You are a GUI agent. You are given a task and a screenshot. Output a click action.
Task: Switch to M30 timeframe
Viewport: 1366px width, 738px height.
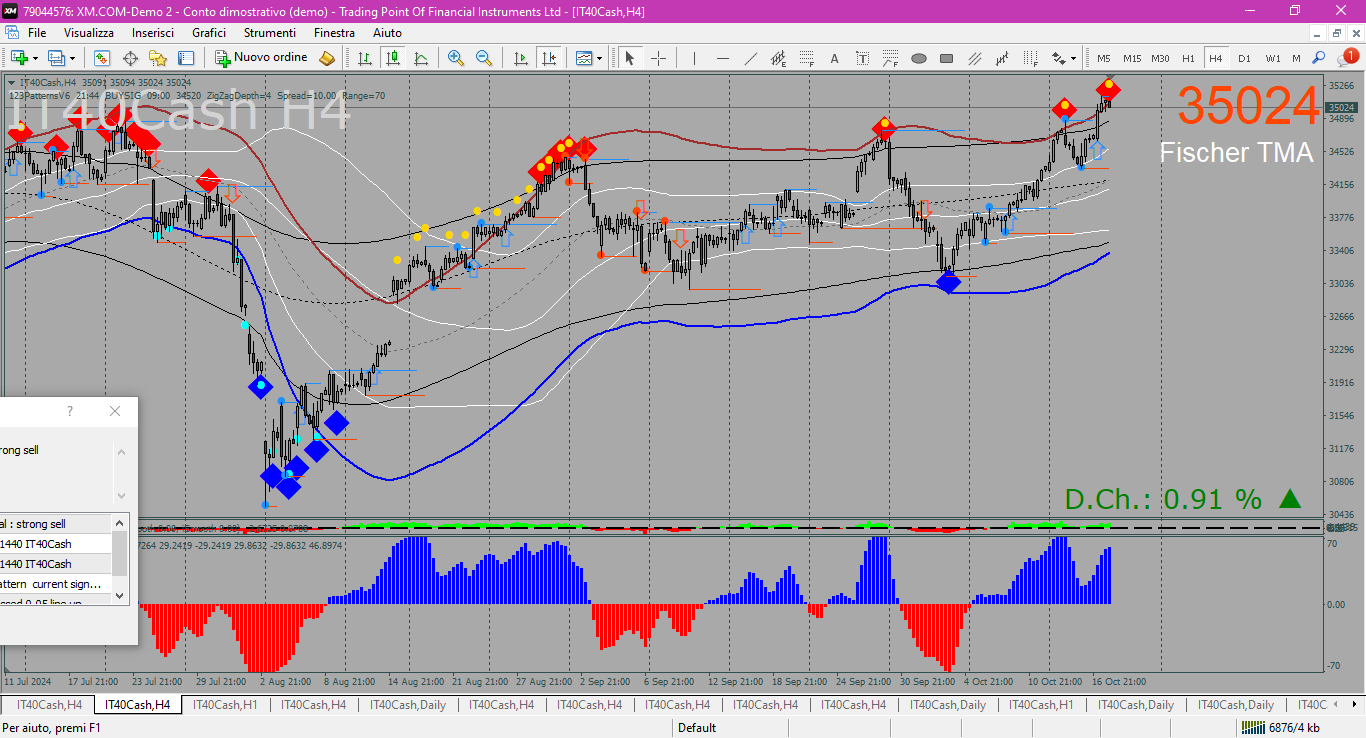[x=1160, y=58]
